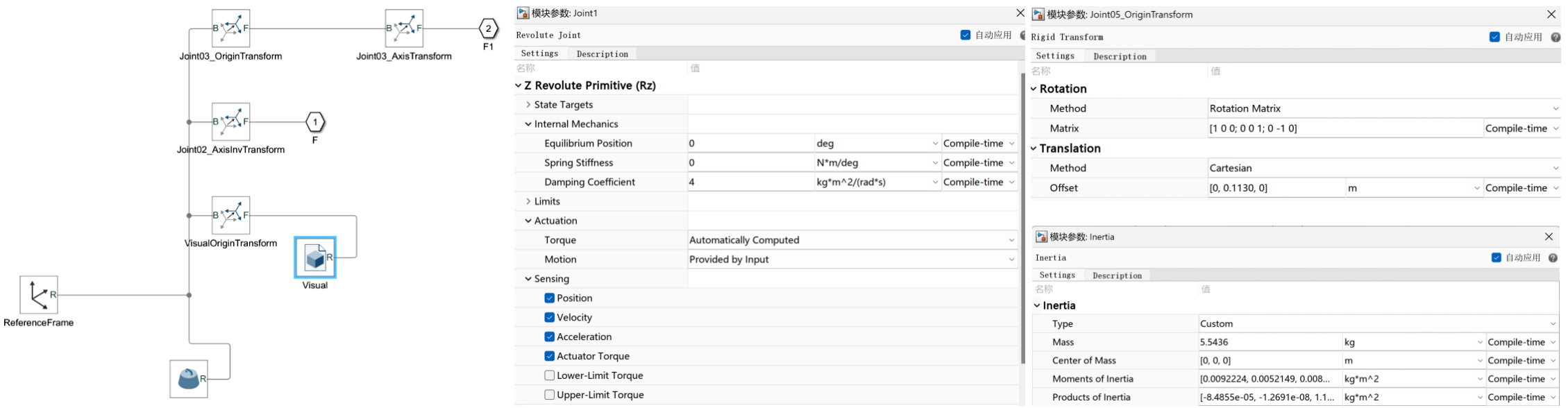Uncheck the Position sensing checkbox
The image size is (1568, 408).
point(550,298)
